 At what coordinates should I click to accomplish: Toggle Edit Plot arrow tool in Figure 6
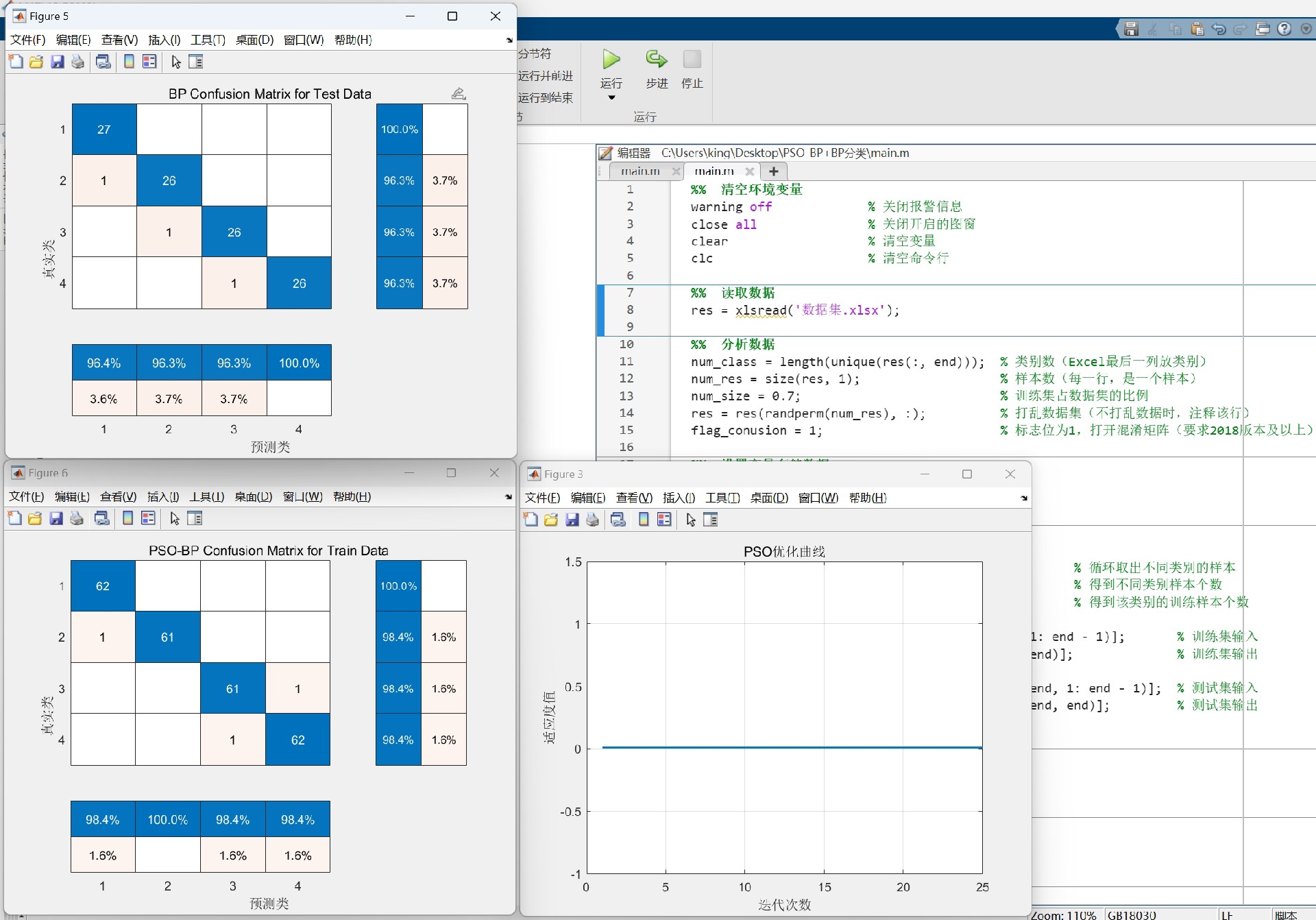coord(175,518)
